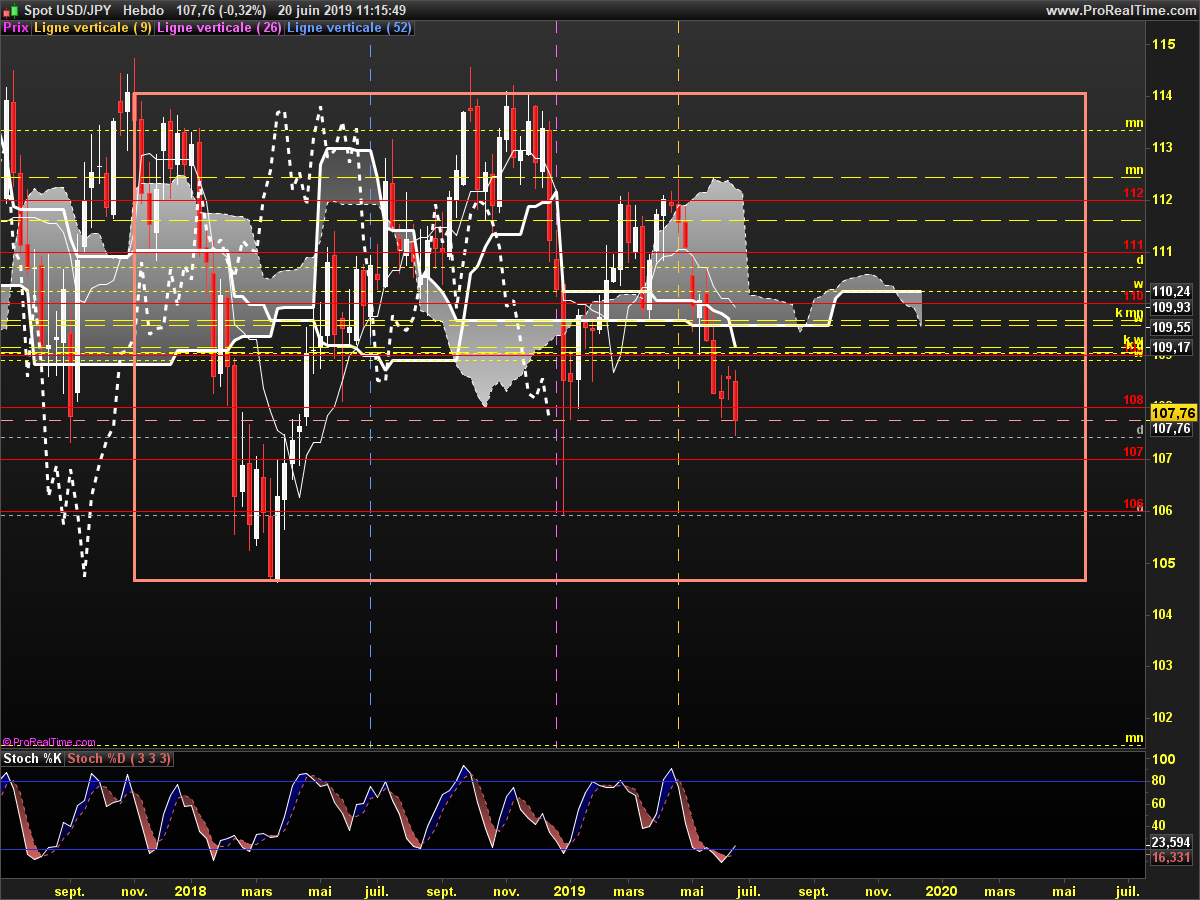
Task: Click the 107,76 (-0,32%) quote in header
Action: click(x=222, y=10)
